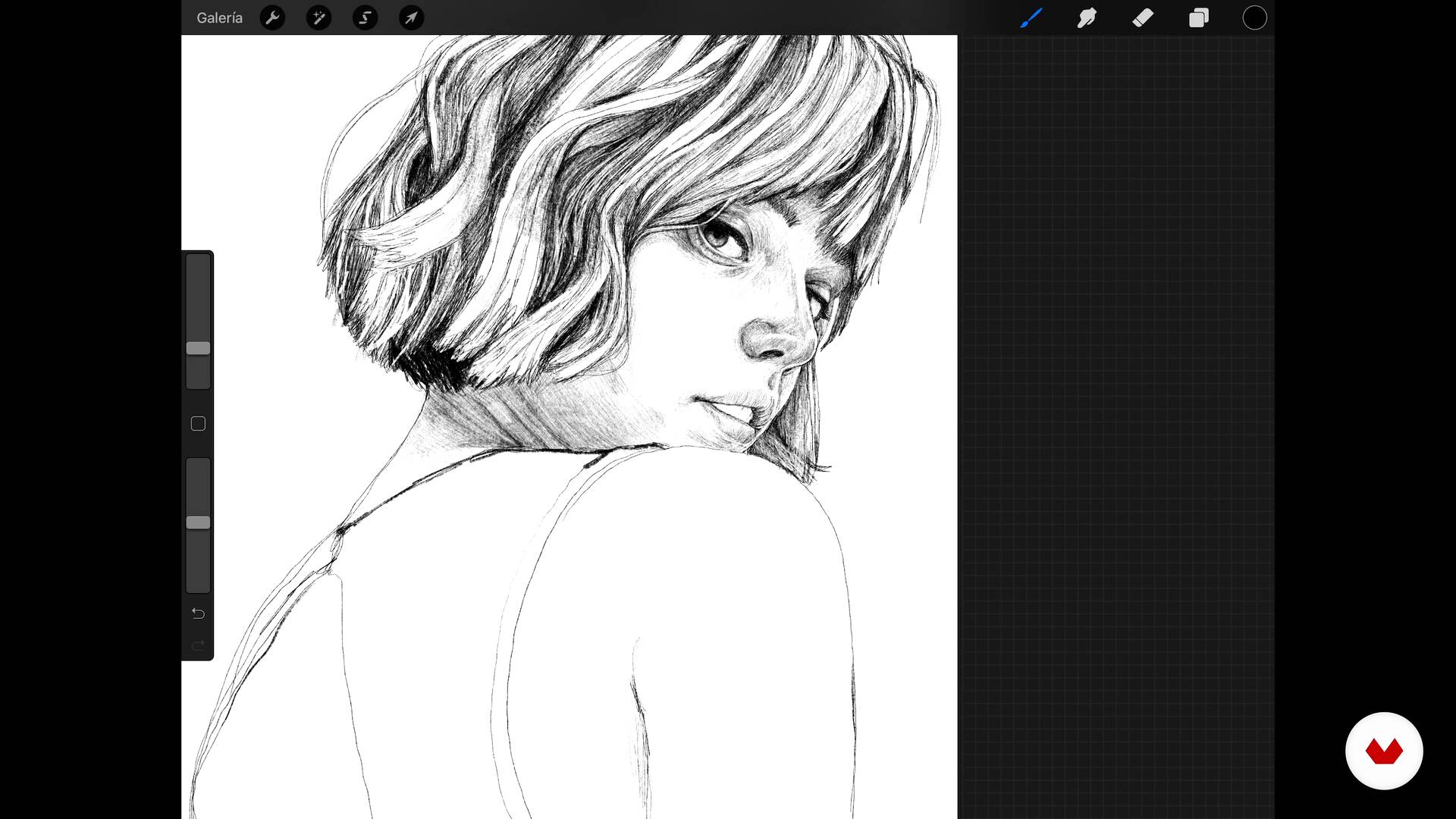Screen dimensions: 1456x819
Task: Redo the action using sidebar arrow
Action: pos(198,645)
